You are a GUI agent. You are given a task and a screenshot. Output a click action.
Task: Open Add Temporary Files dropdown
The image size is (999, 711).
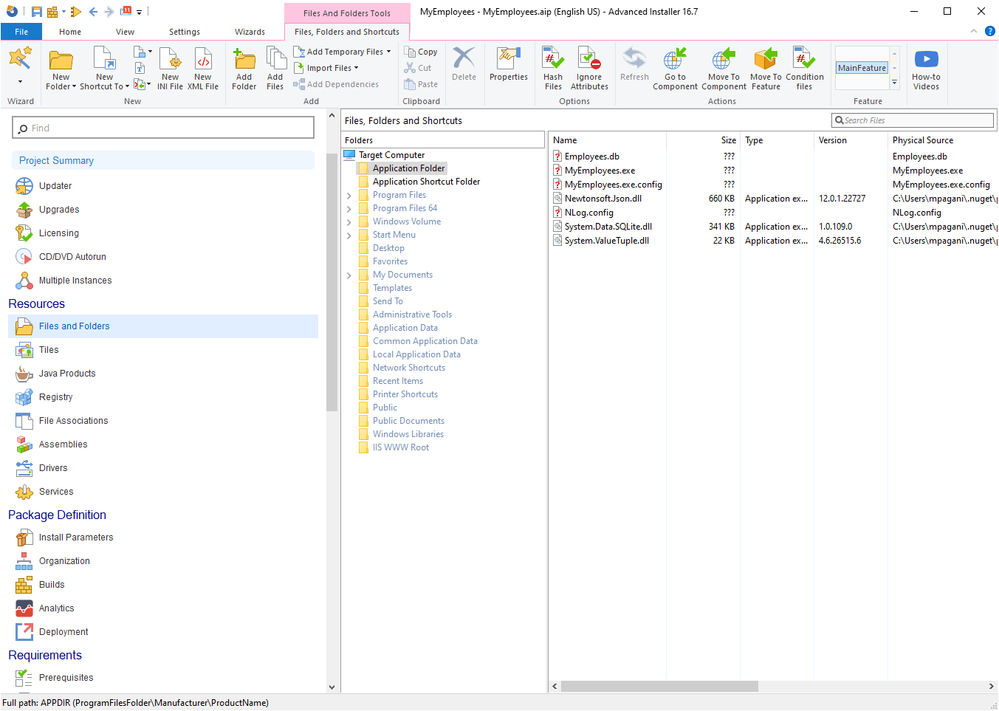(x=389, y=52)
